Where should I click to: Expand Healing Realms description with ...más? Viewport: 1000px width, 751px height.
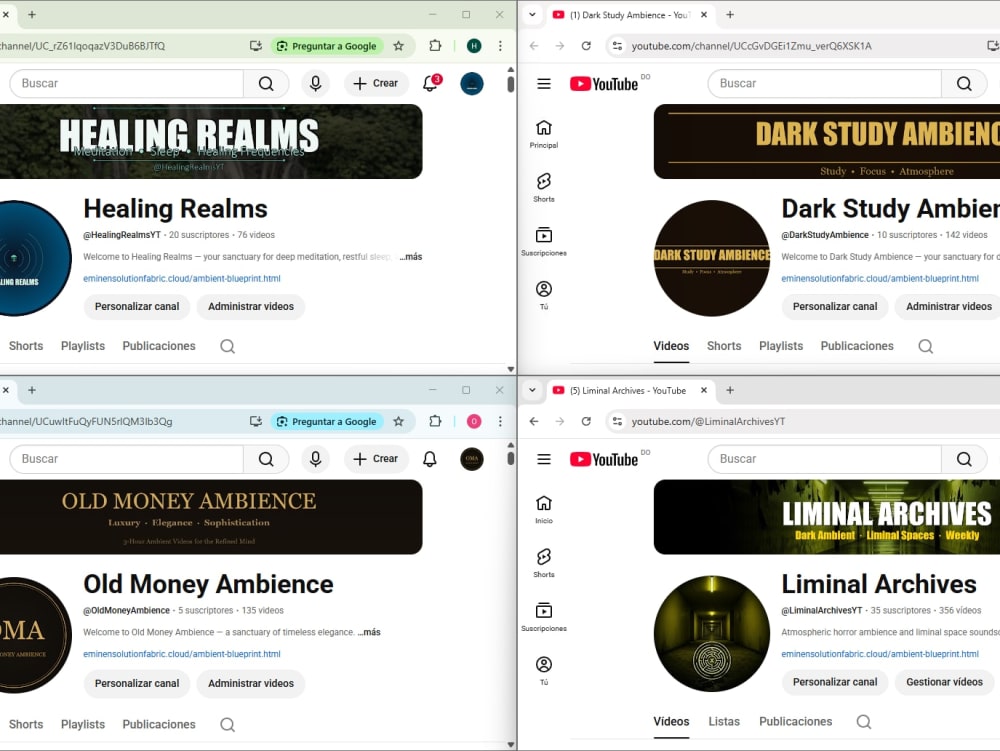[x=411, y=257]
